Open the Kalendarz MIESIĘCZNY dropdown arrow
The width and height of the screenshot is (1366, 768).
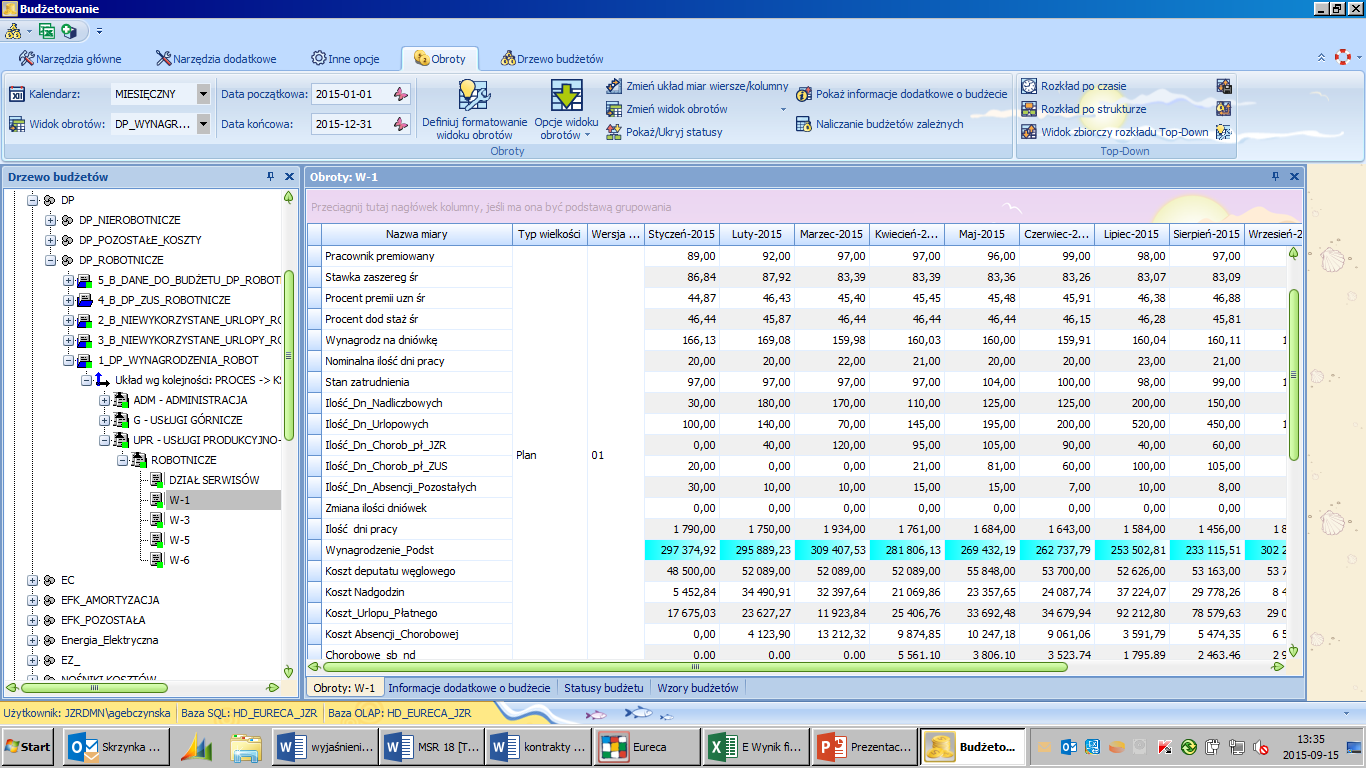tap(203, 94)
